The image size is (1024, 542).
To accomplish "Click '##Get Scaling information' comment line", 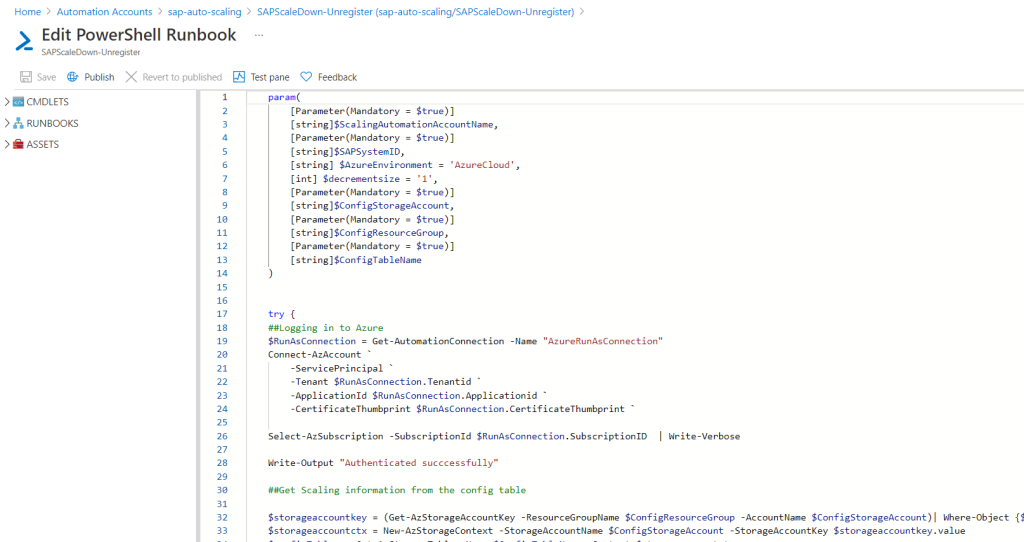I will tap(396, 490).
